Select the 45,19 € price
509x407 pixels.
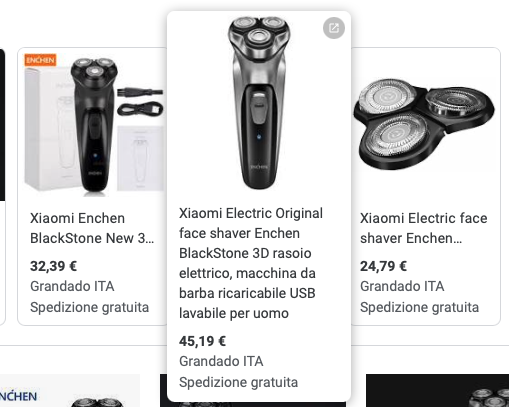(x=202, y=341)
